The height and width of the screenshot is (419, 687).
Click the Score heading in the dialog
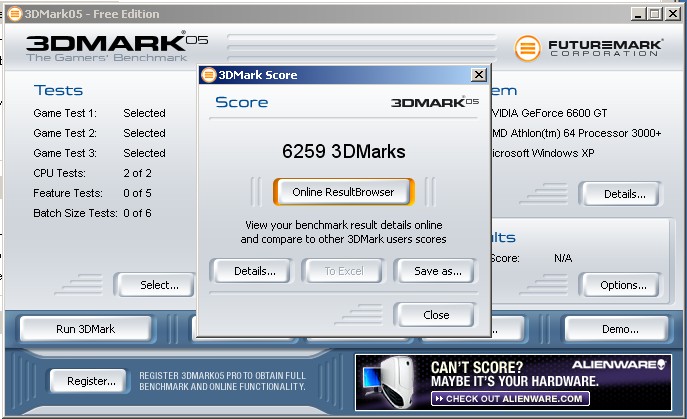(241, 102)
